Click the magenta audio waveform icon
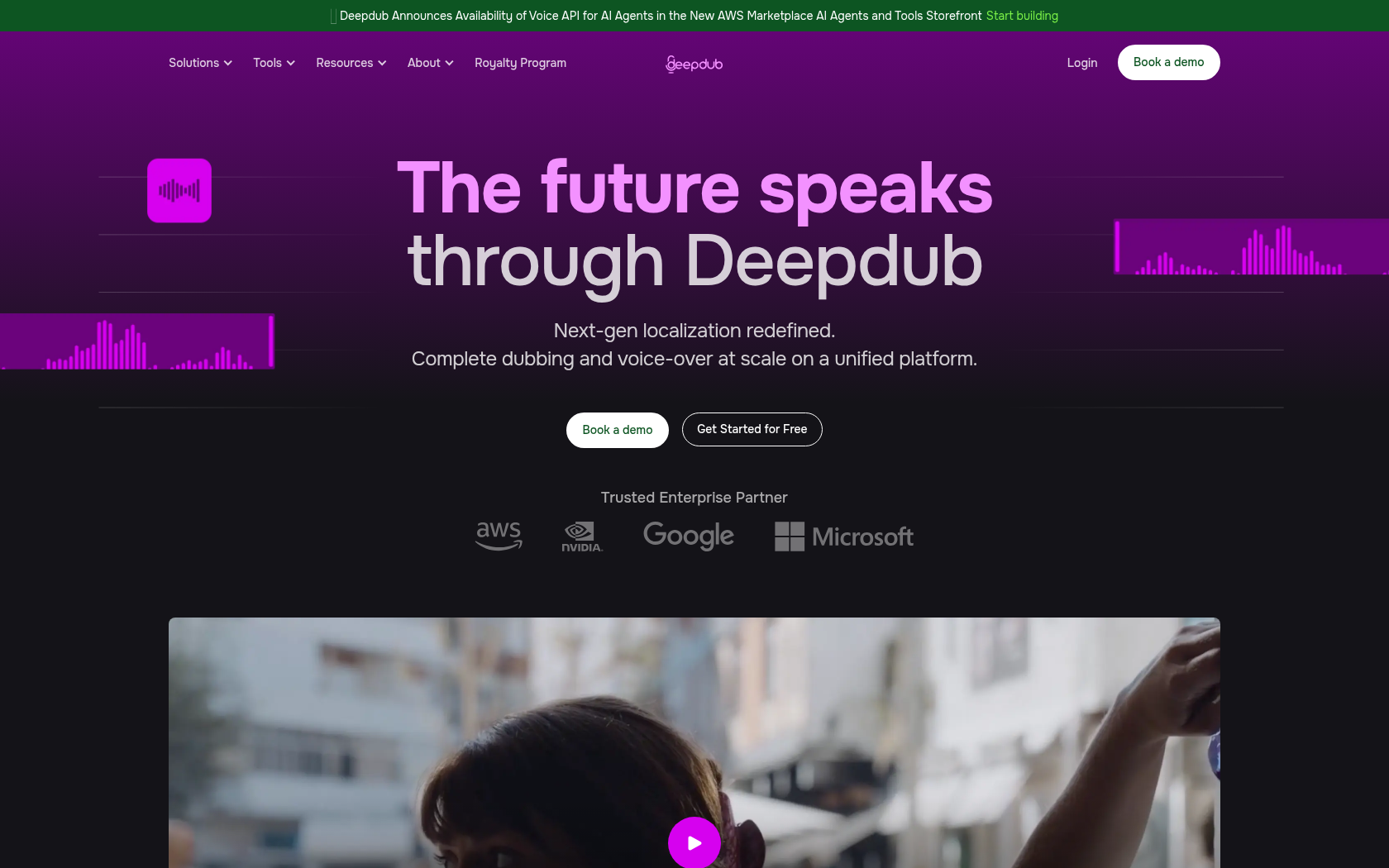This screenshot has height=868, width=1389. 179,191
